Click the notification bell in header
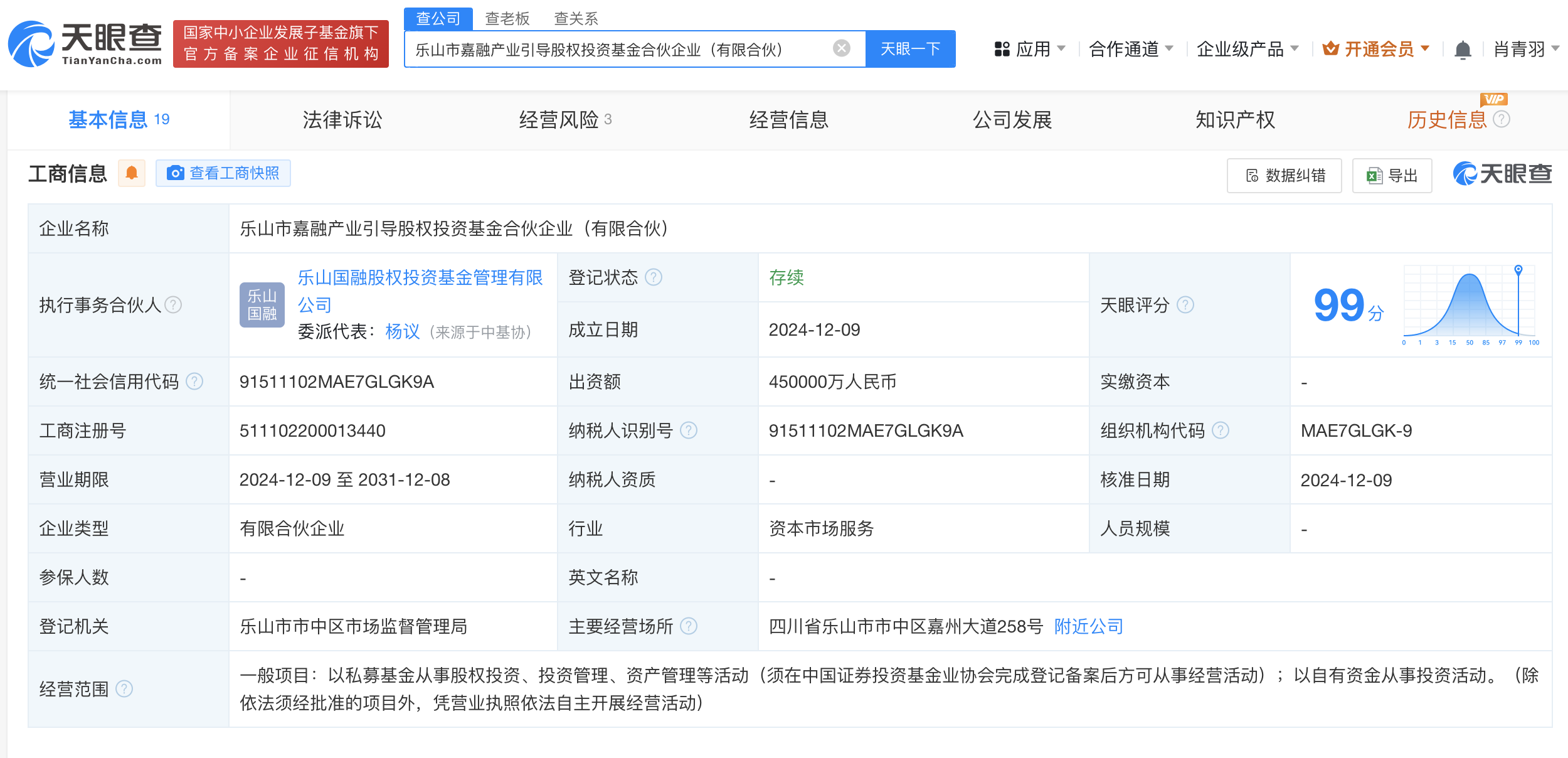Image resolution: width=1568 pixels, height=758 pixels. pyautogui.click(x=1463, y=50)
